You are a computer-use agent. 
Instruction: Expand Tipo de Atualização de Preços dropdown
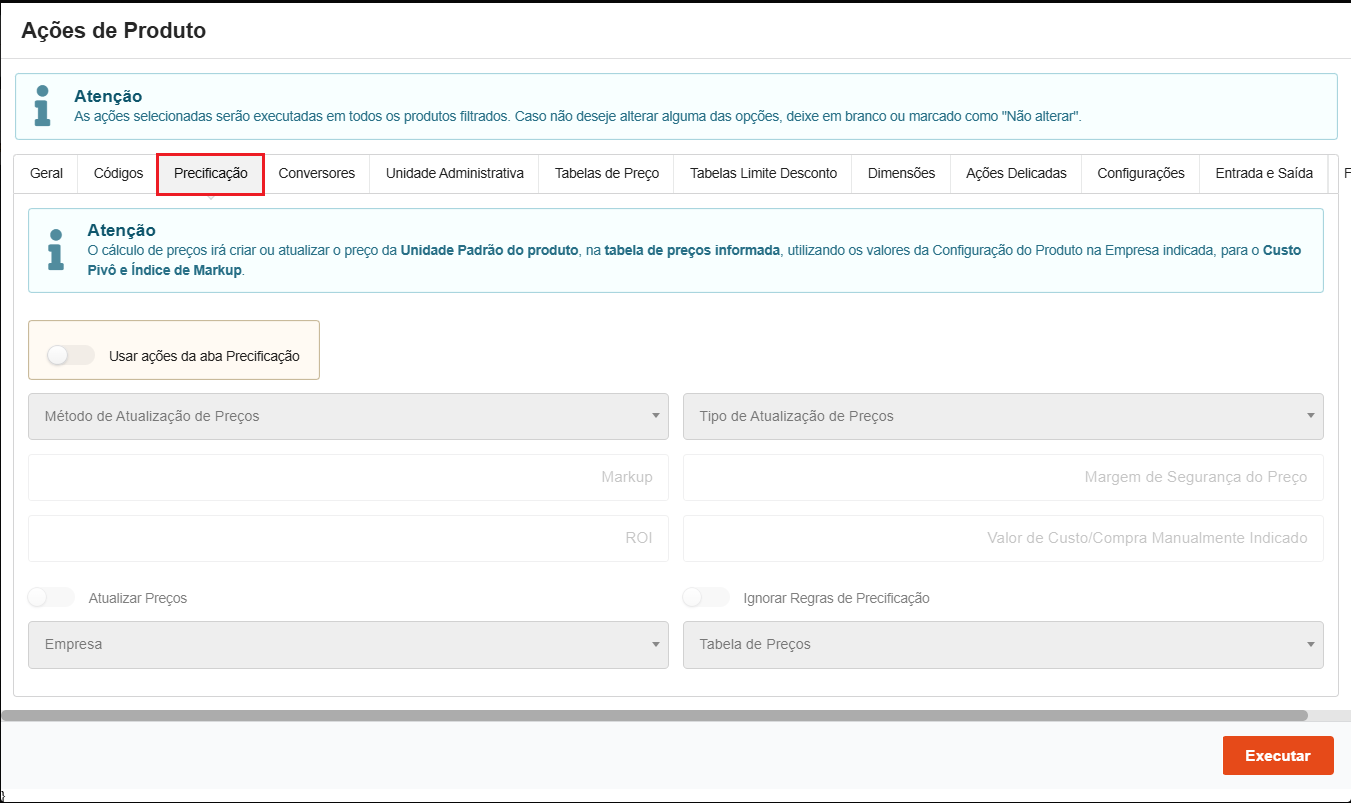1003,416
